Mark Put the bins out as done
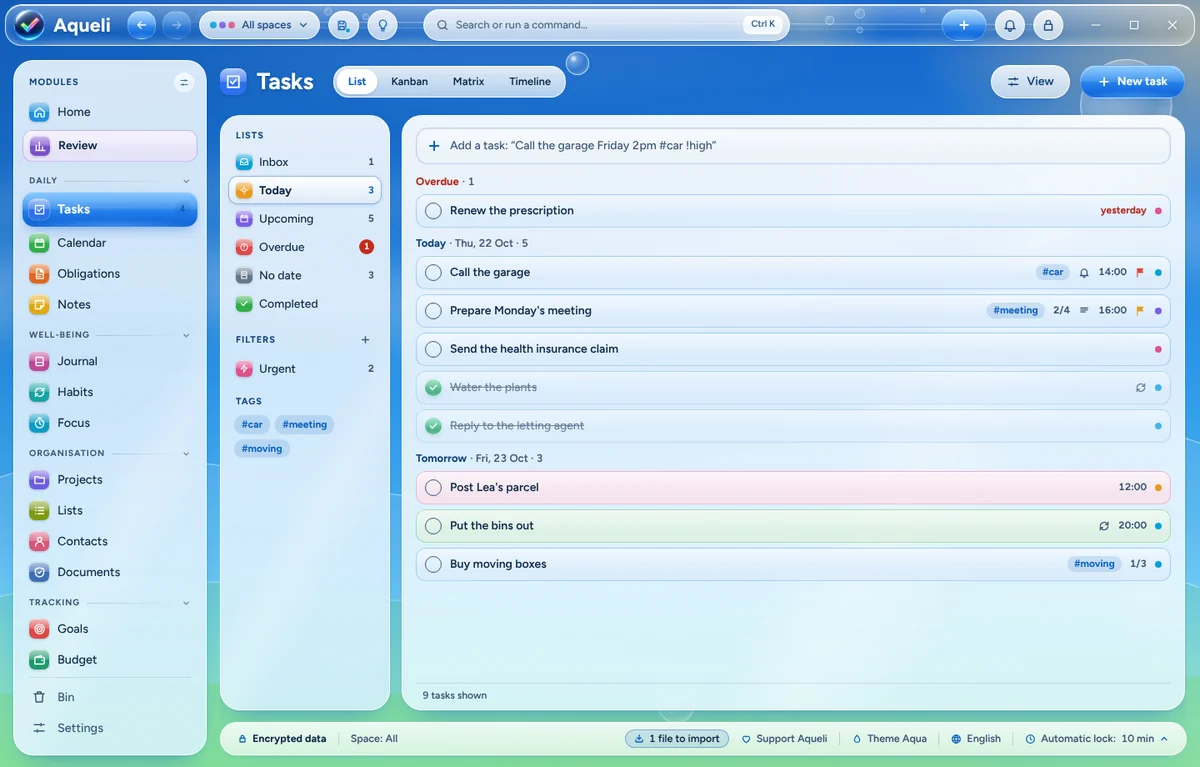The height and width of the screenshot is (767, 1200). [433, 526]
